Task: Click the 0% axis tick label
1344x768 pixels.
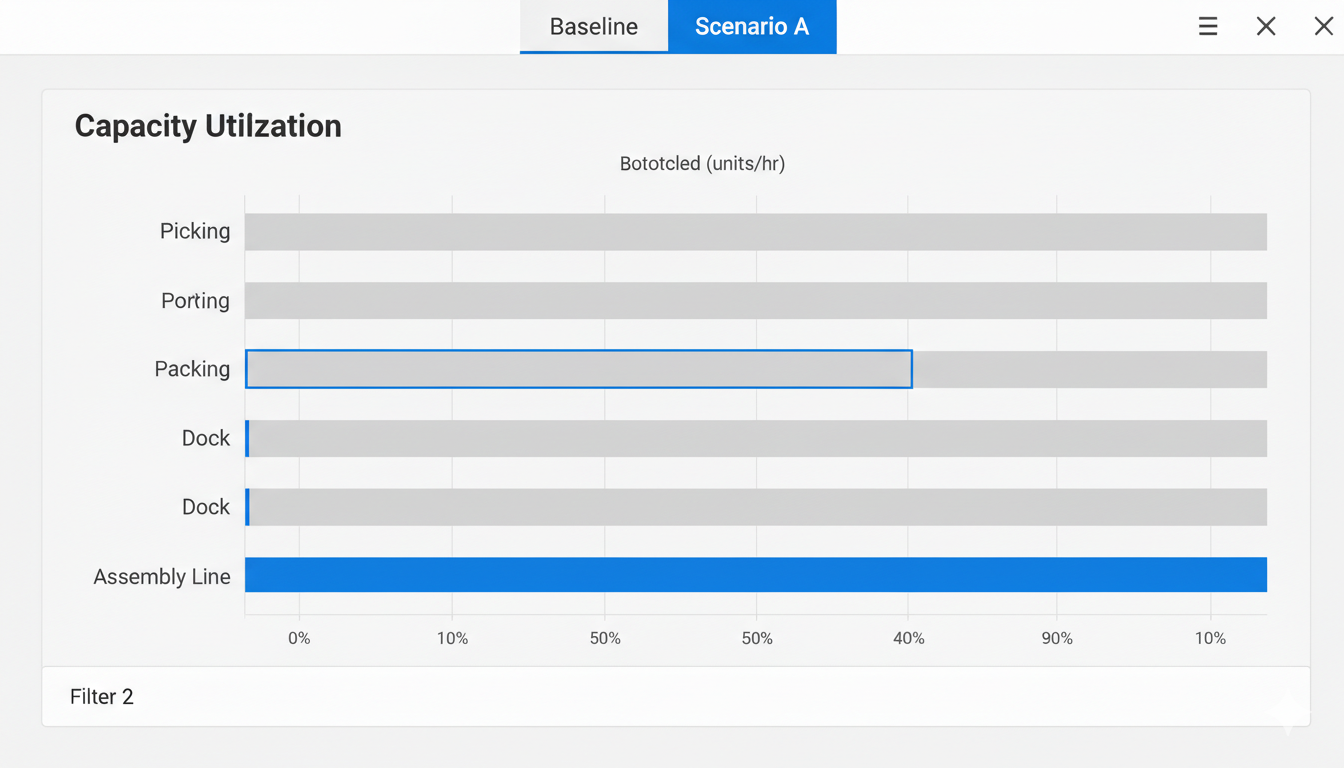Action: point(299,637)
